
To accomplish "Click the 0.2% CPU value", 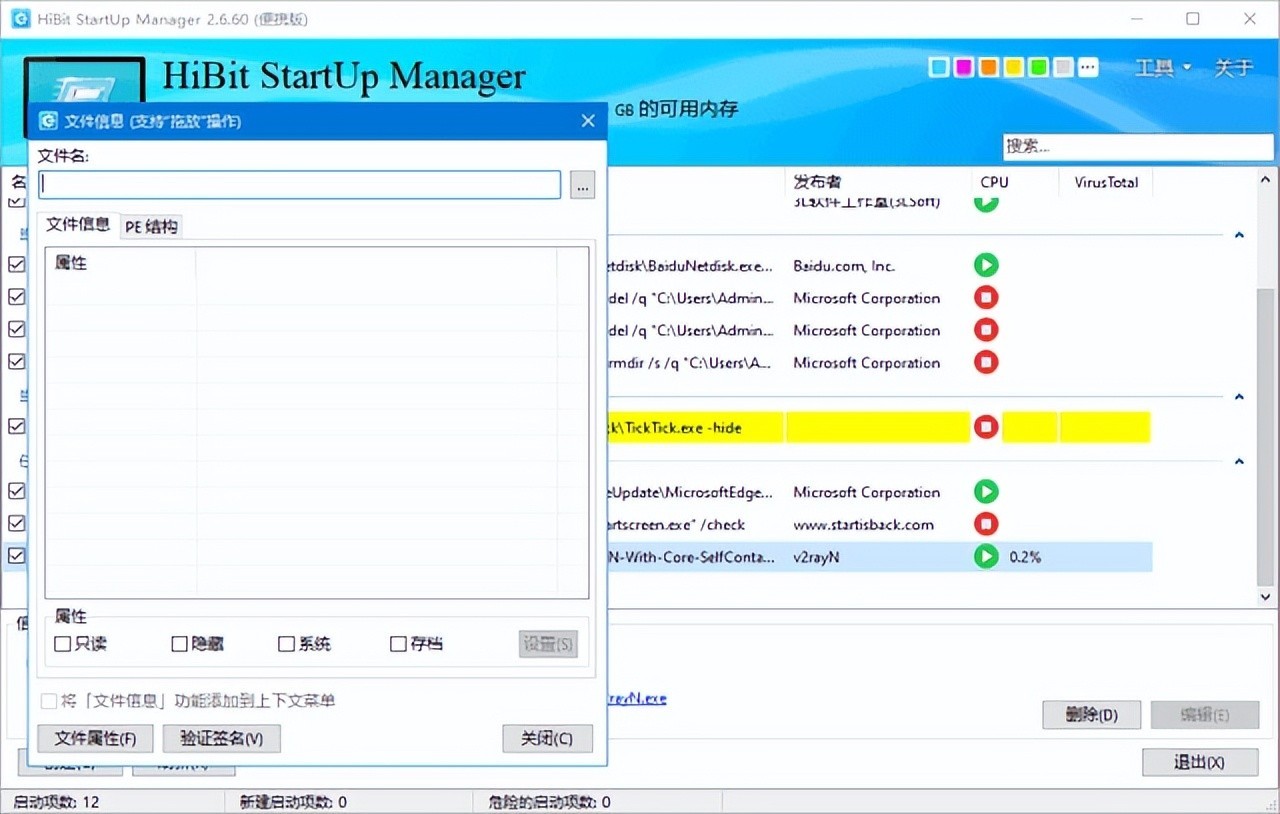I will (1025, 557).
